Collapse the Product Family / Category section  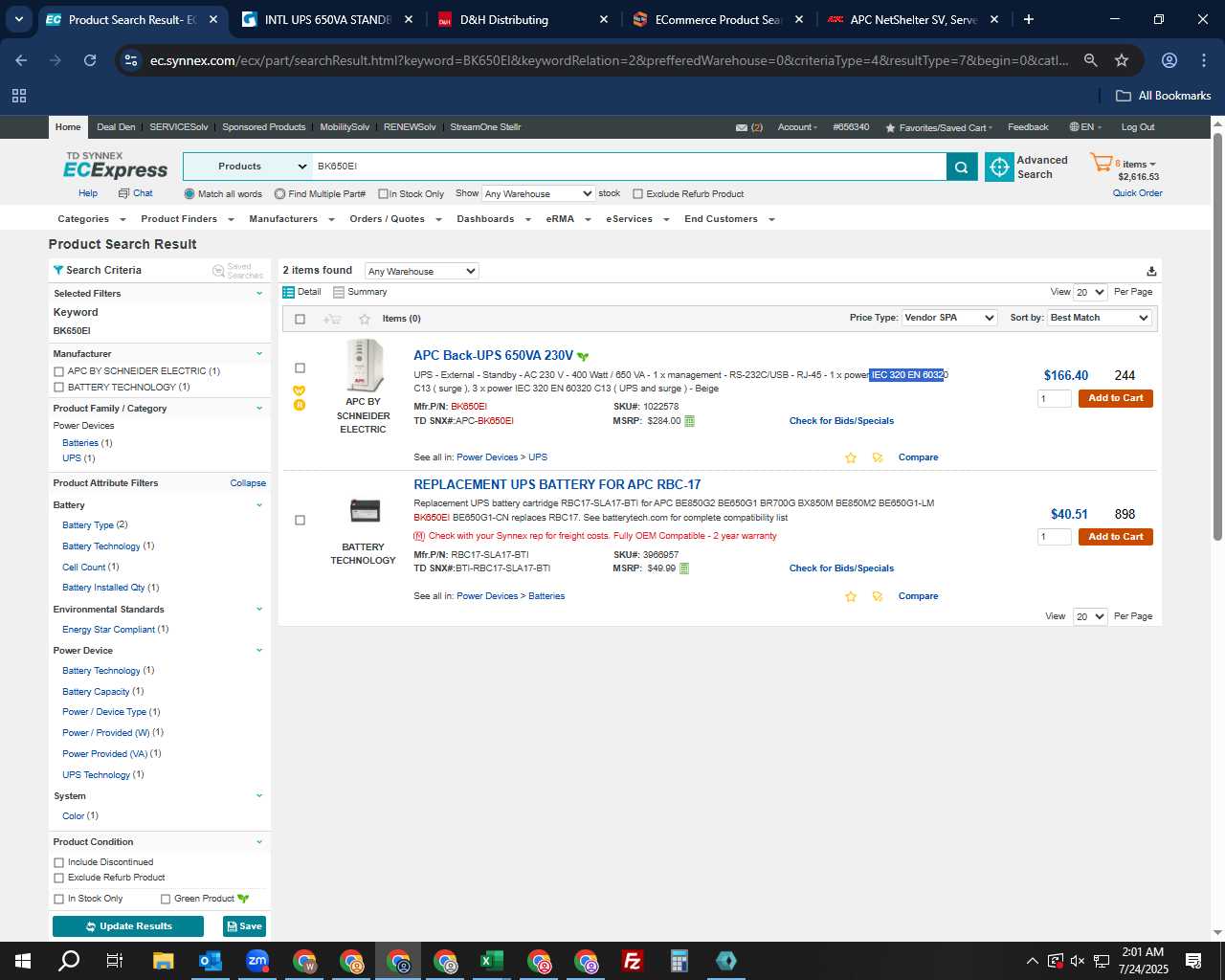258,409
